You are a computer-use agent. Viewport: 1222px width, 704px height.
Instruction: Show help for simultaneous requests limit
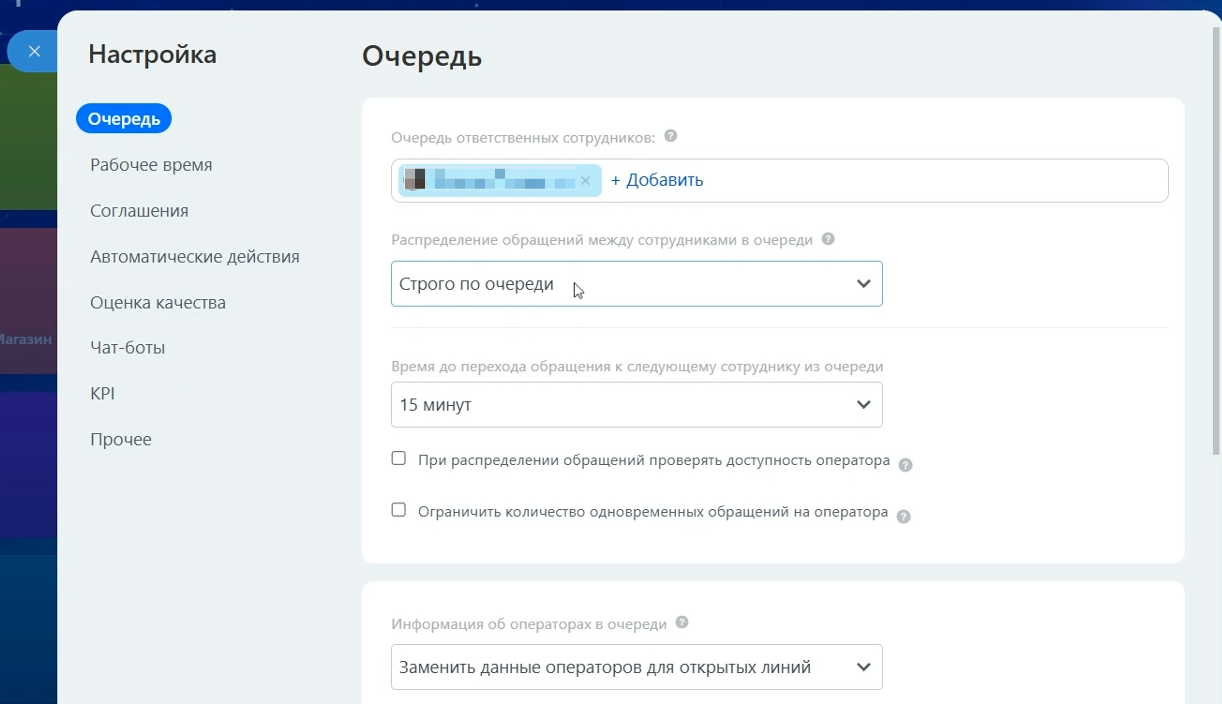pyautogui.click(x=903, y=517)
